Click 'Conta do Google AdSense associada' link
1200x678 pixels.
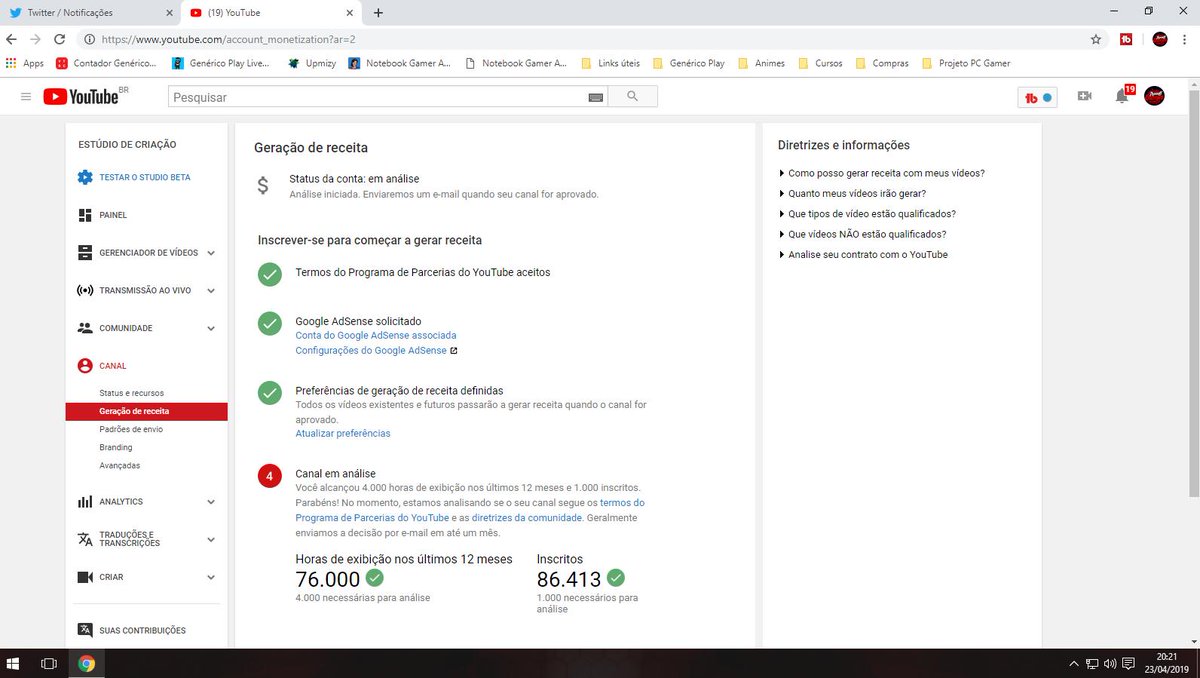(x=376, y=336)
